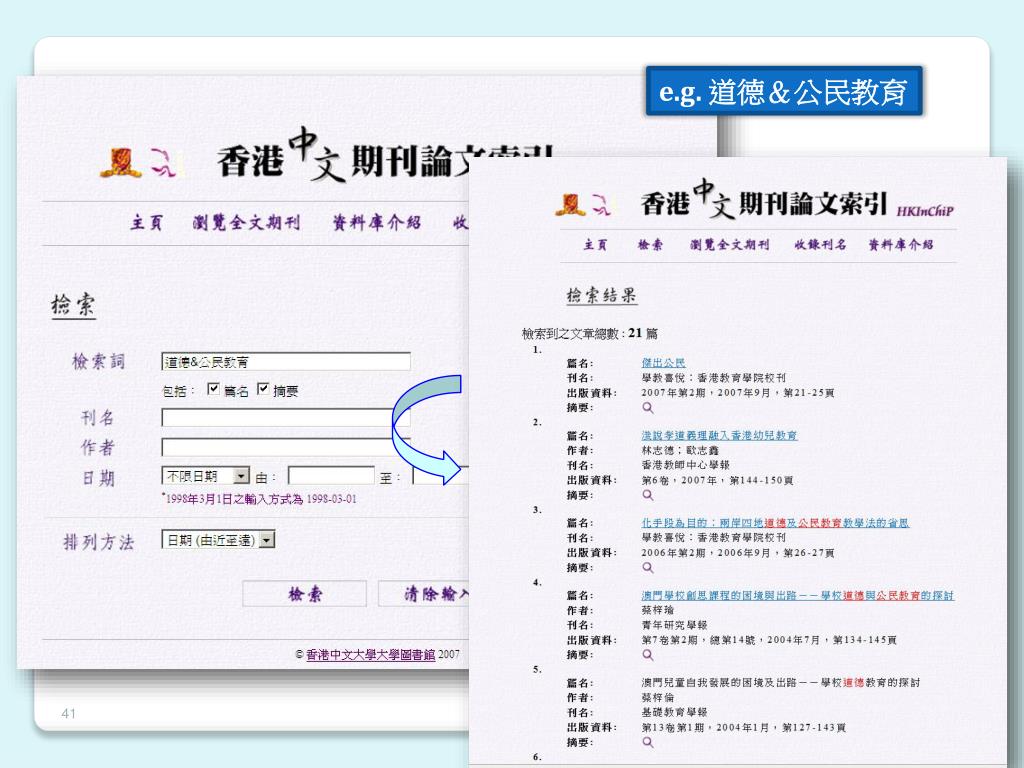Viewport: 1024px width, 768px height.
Task: Open the article link 傑出公民
Action: pos(664,362)
